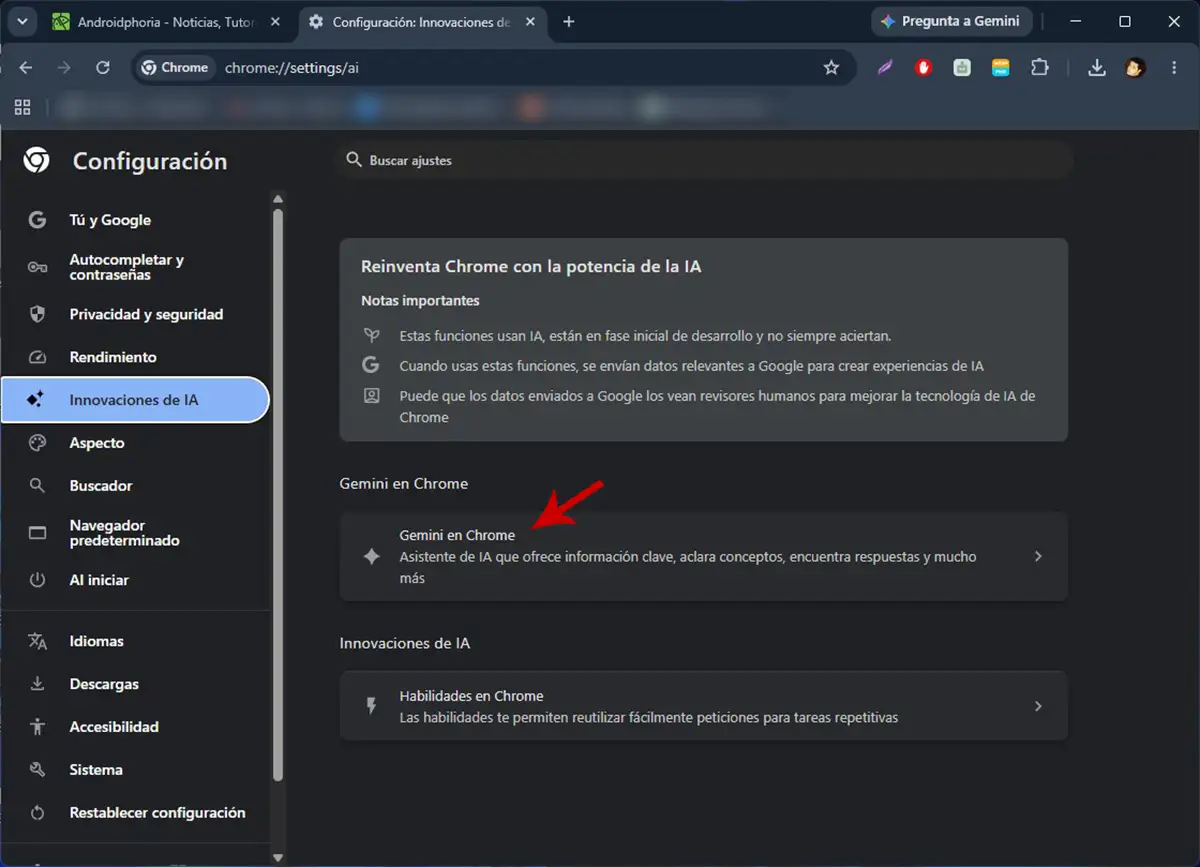
Task: Open Chrome's three-dot menu
Action: pos(1172,67)
